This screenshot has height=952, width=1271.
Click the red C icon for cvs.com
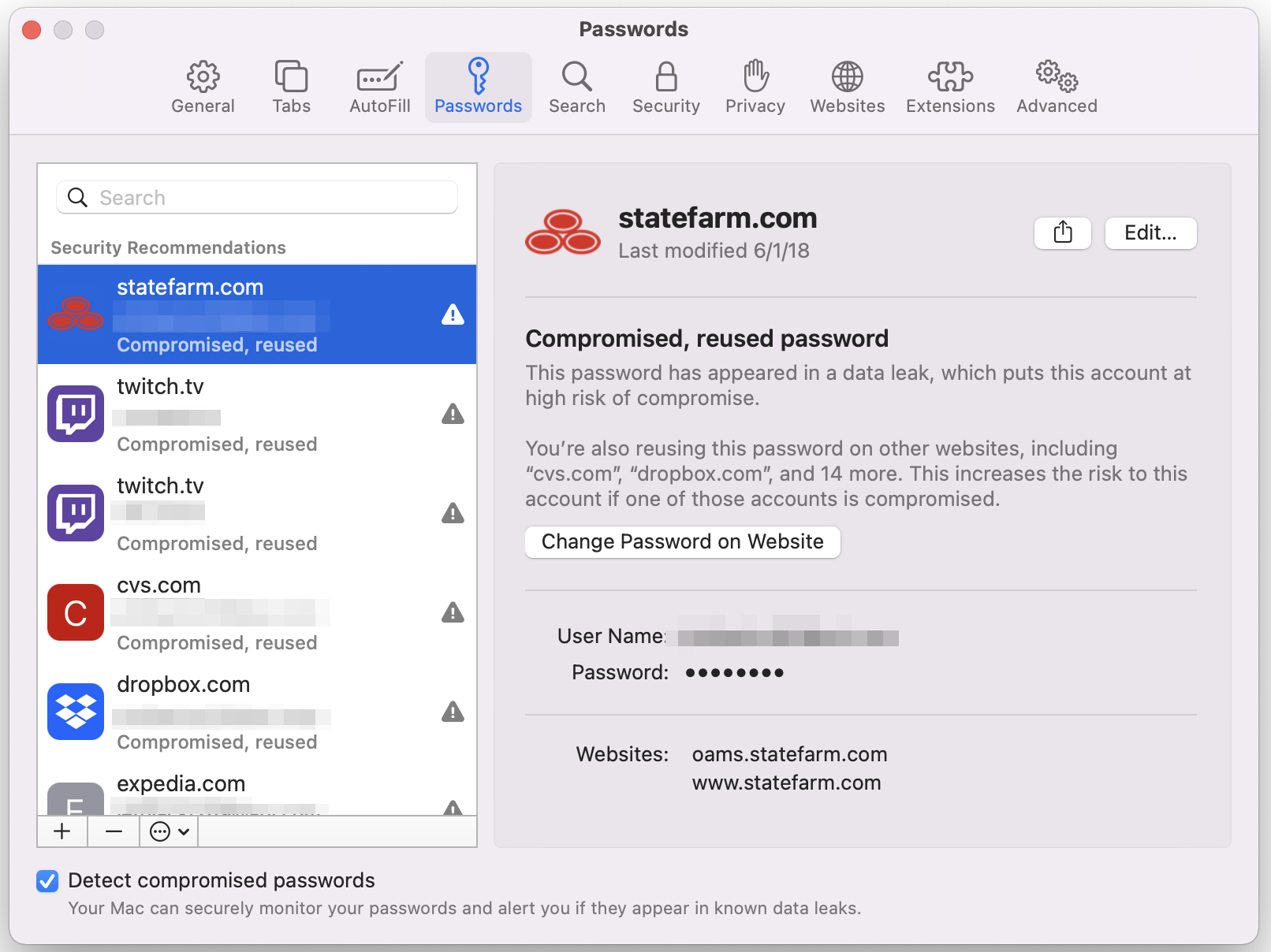point(76,612)
